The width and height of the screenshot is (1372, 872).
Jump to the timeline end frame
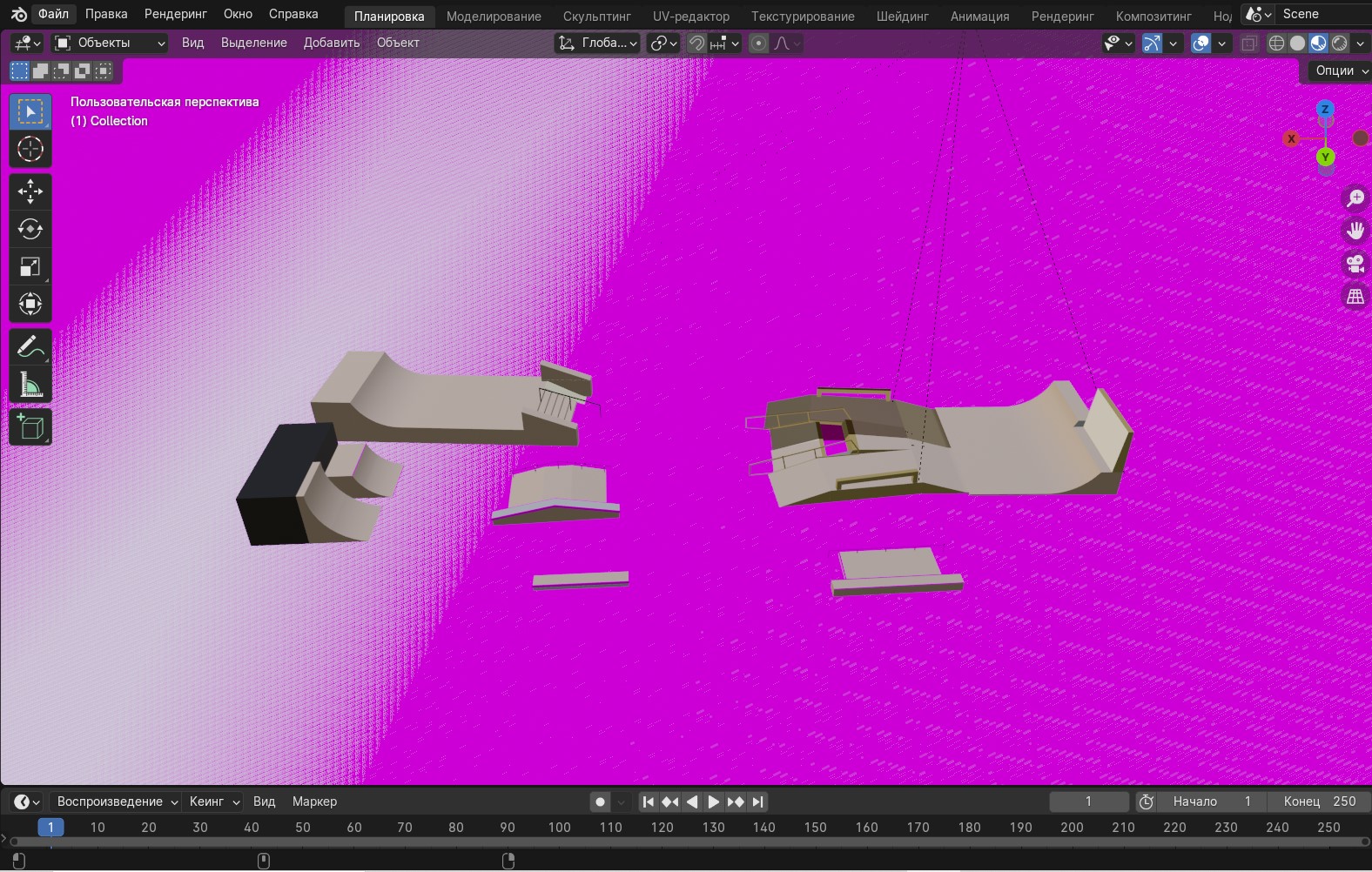[x=757, y=802]
